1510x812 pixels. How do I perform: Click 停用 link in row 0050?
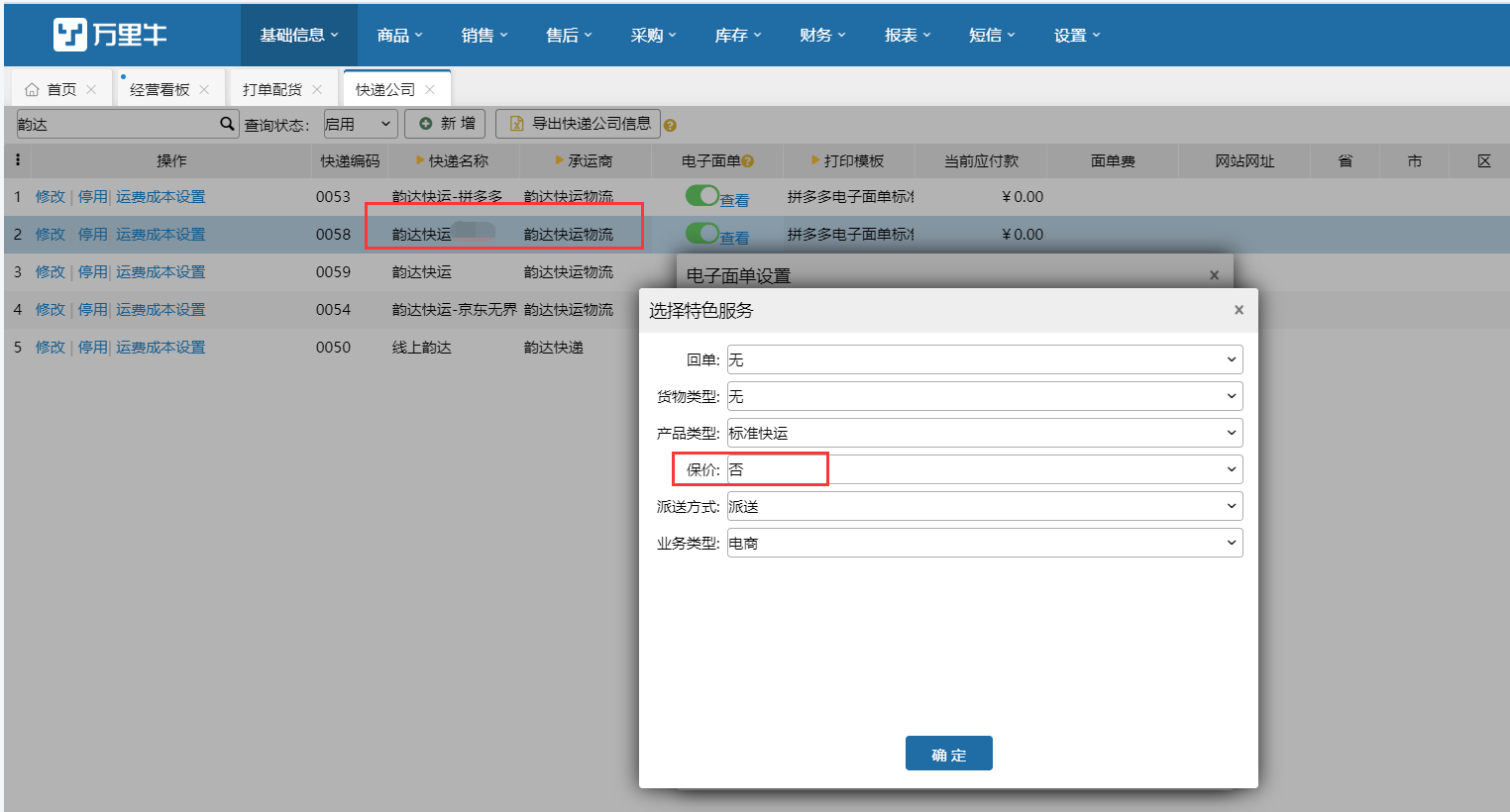point(93,347)
